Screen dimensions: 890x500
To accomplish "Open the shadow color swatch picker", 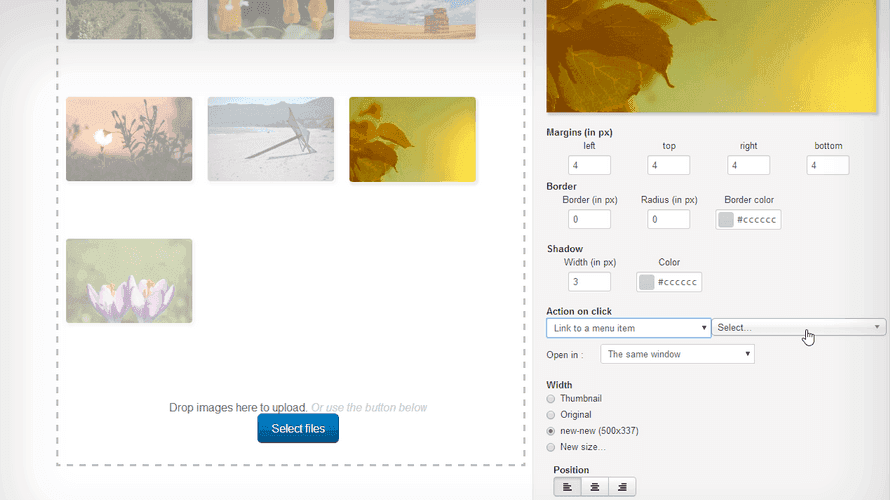I will (x=647, y=283).
